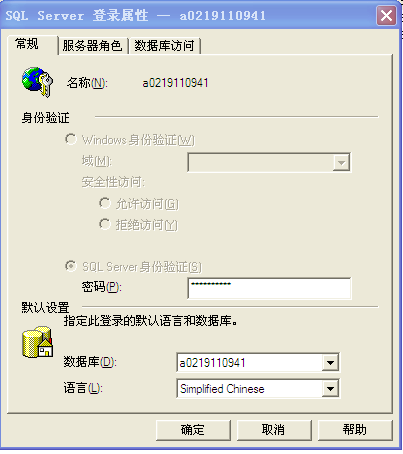The image size is (403, 454).
Task: Select 允许访问 radio option
Action: click(x=105, y=203)
